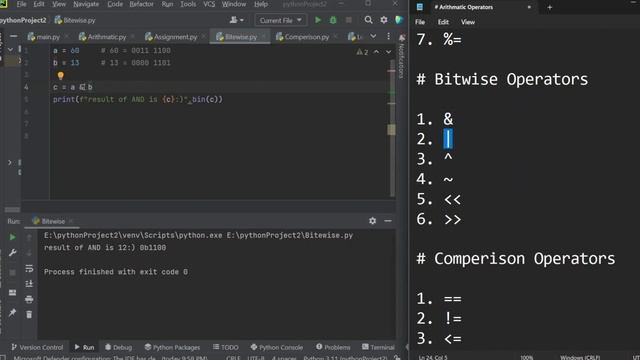Screen dimensions: 640x360
Task: Open the Refactor menu in PyCharm
Action: [142, 4]
